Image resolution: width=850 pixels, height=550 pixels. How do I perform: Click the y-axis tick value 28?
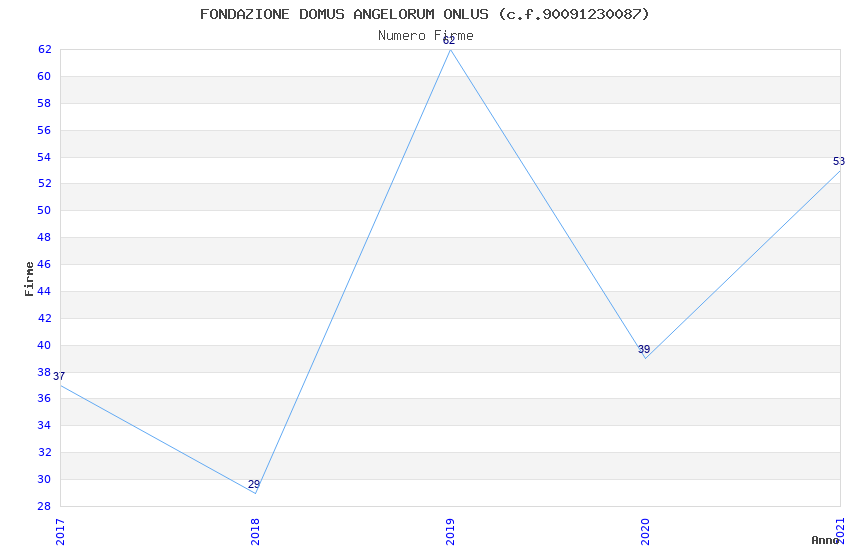point(44,506)
